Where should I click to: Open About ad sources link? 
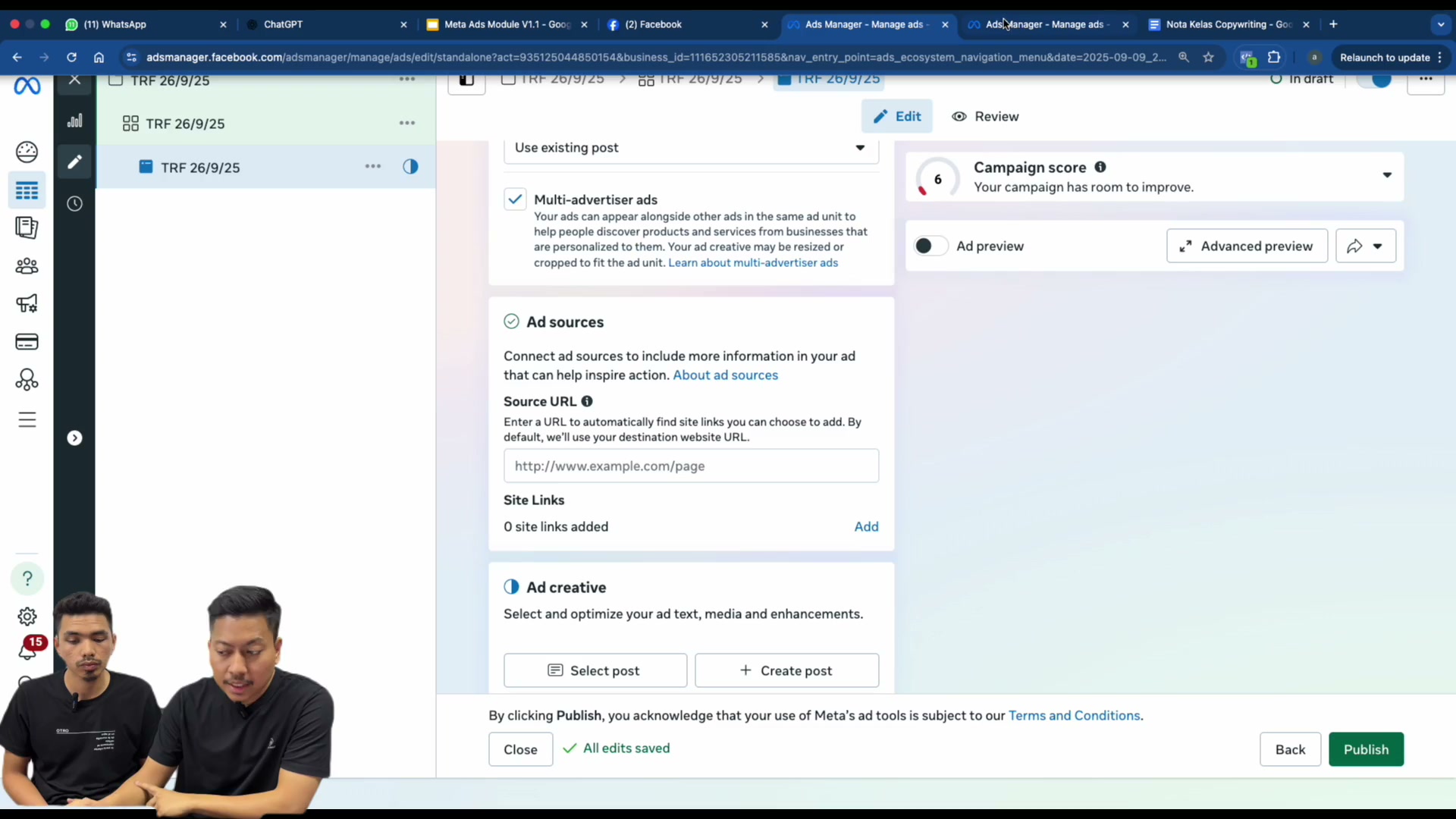[x=725, y=375]
